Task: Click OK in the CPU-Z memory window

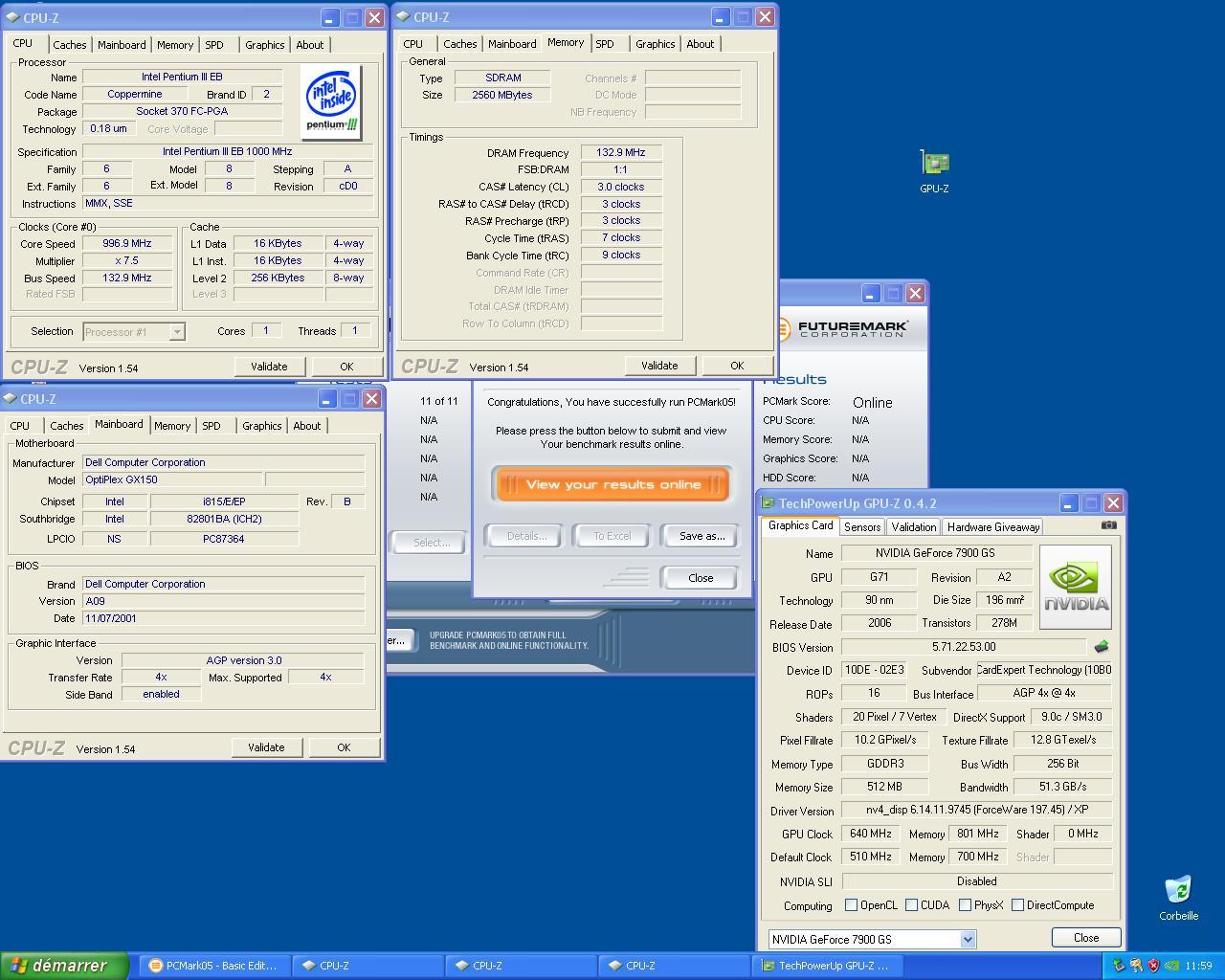Action: tap(737, 366)
